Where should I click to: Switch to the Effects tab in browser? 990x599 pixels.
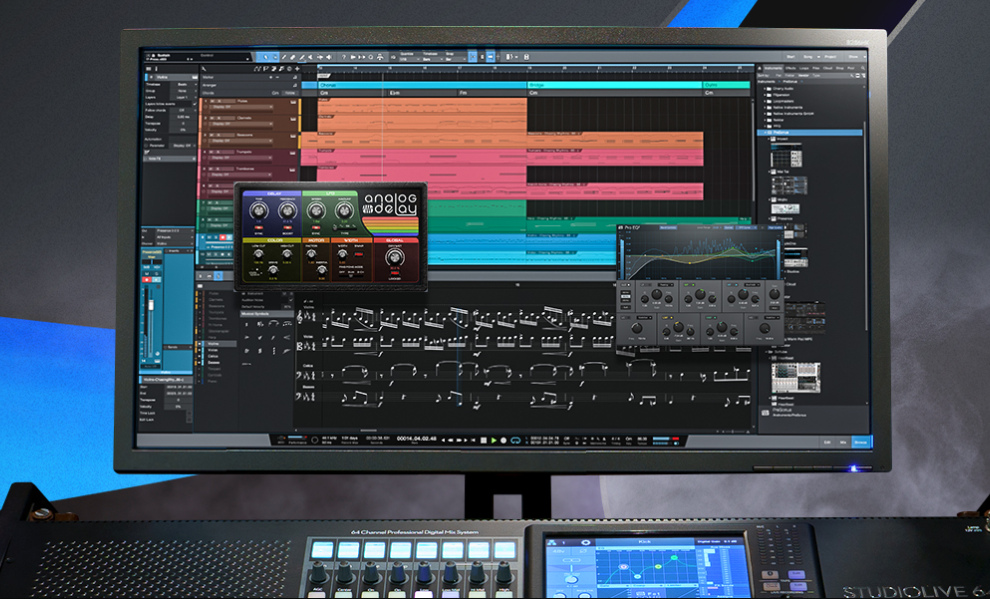pos(790,67)
